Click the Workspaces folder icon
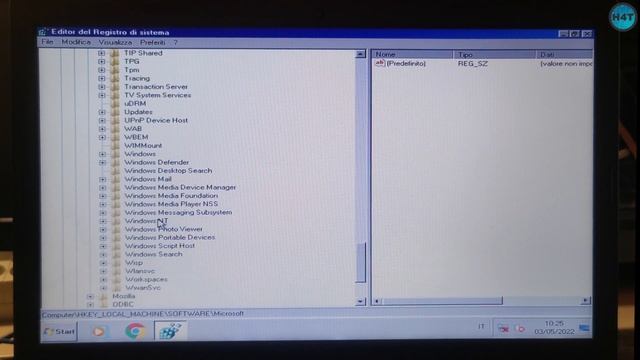Image resolution: width=640 pixels, height=360 pixels. (x=117, y=280)
